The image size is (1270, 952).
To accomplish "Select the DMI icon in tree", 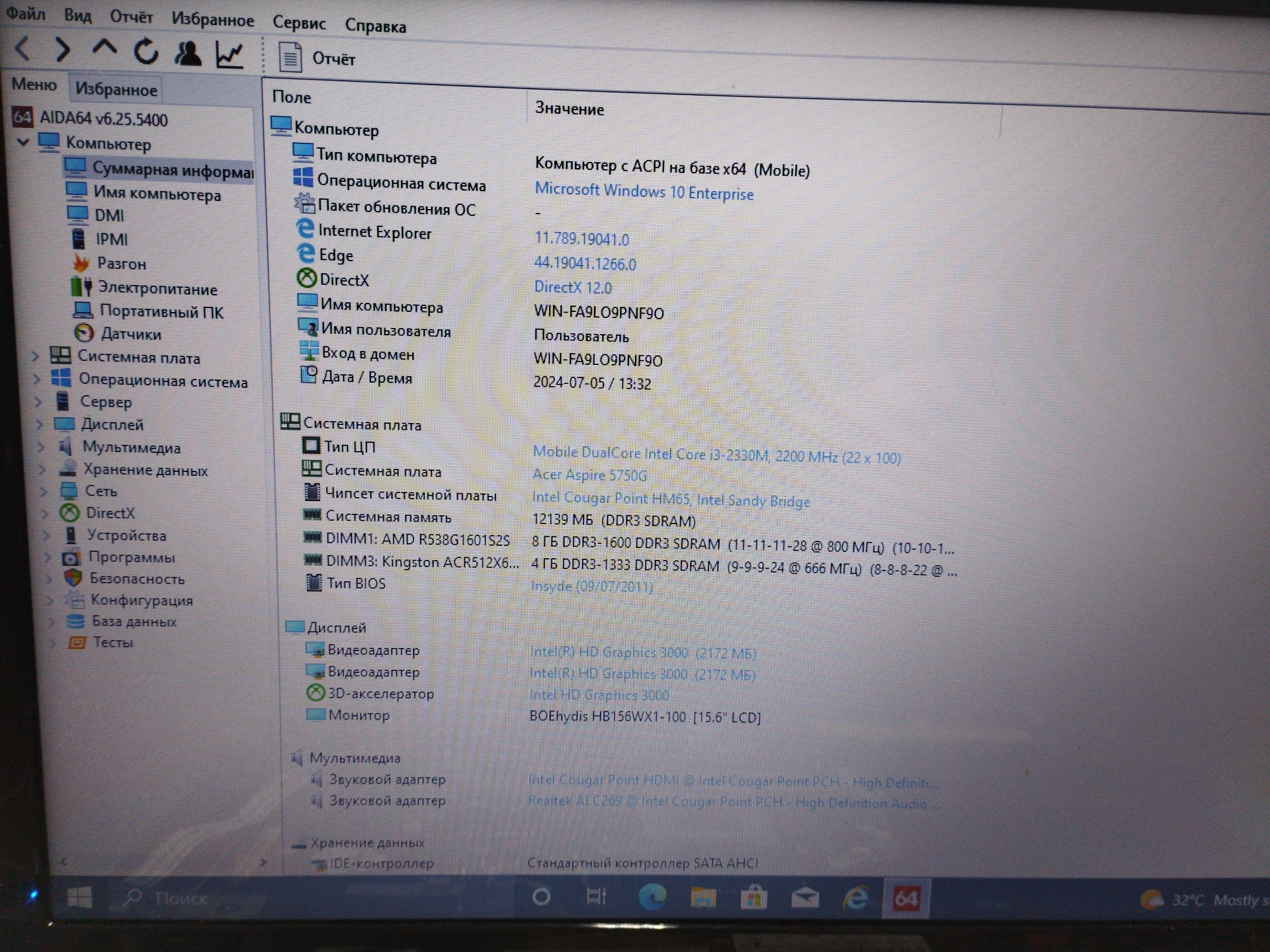I will [77, 214].
